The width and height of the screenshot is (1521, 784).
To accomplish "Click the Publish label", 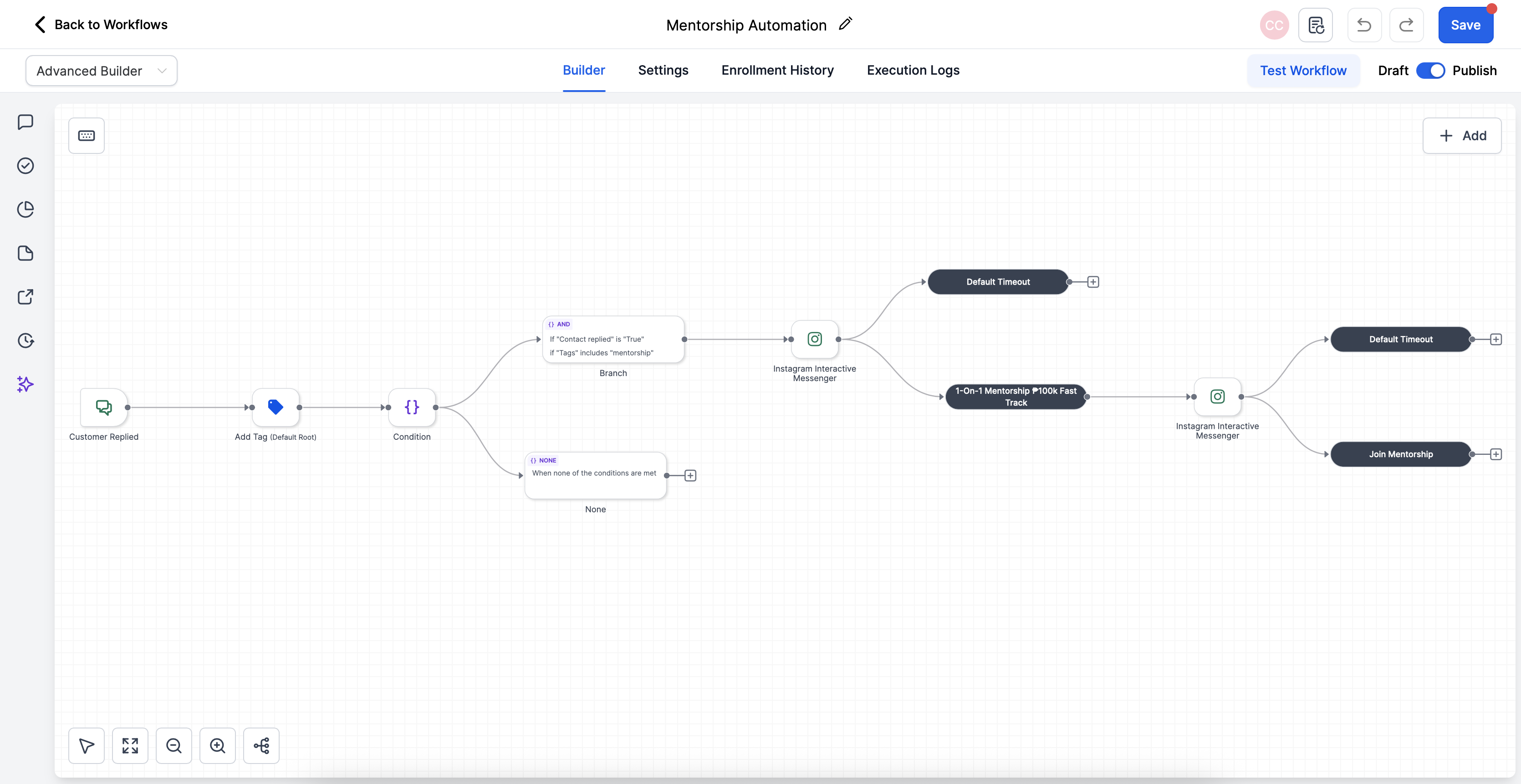I will click(x=1475, y=71).
